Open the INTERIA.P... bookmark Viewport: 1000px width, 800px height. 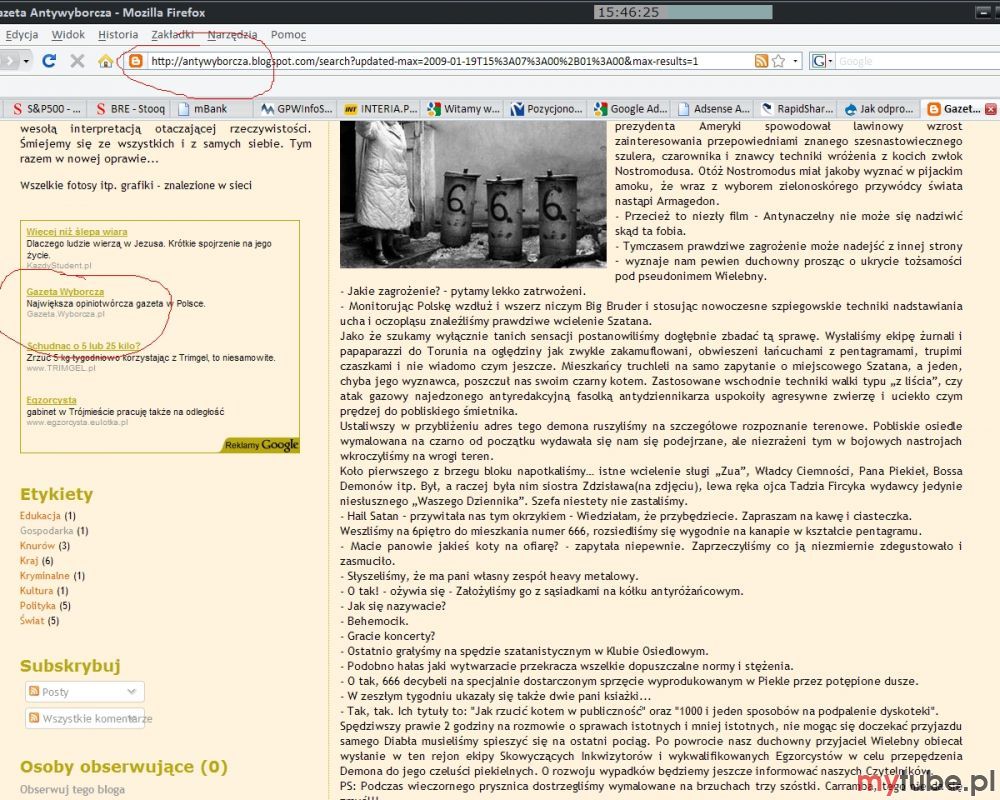(381, 109)
